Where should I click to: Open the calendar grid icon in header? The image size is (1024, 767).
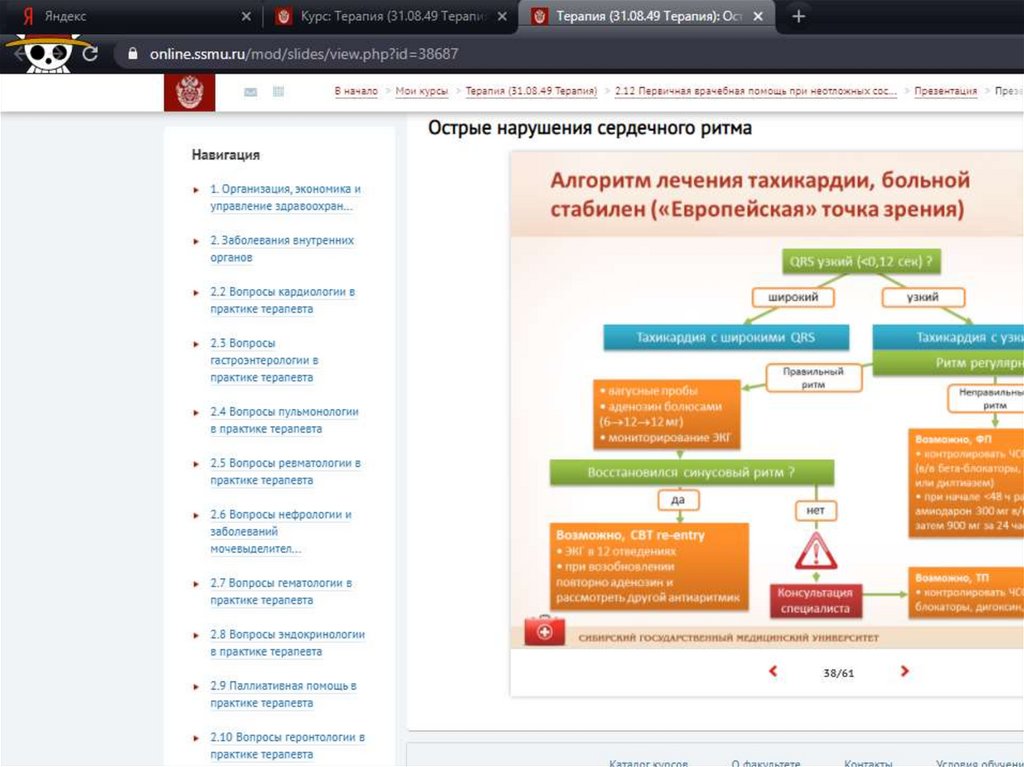coord(278,91)
